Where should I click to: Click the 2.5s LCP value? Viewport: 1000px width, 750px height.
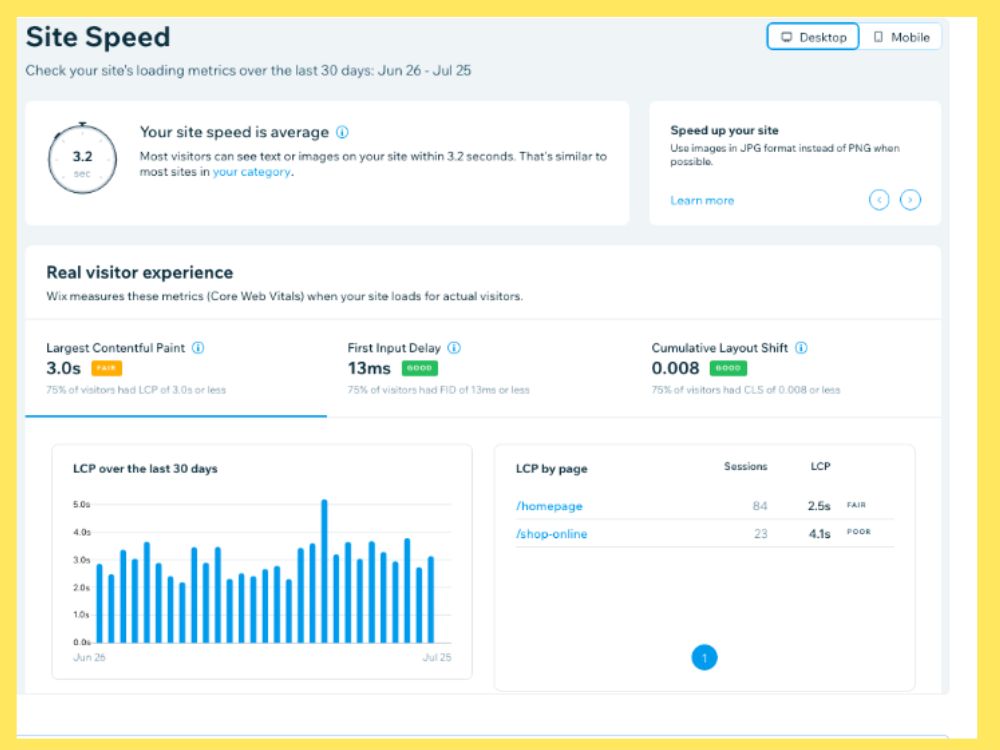point(819,506)
